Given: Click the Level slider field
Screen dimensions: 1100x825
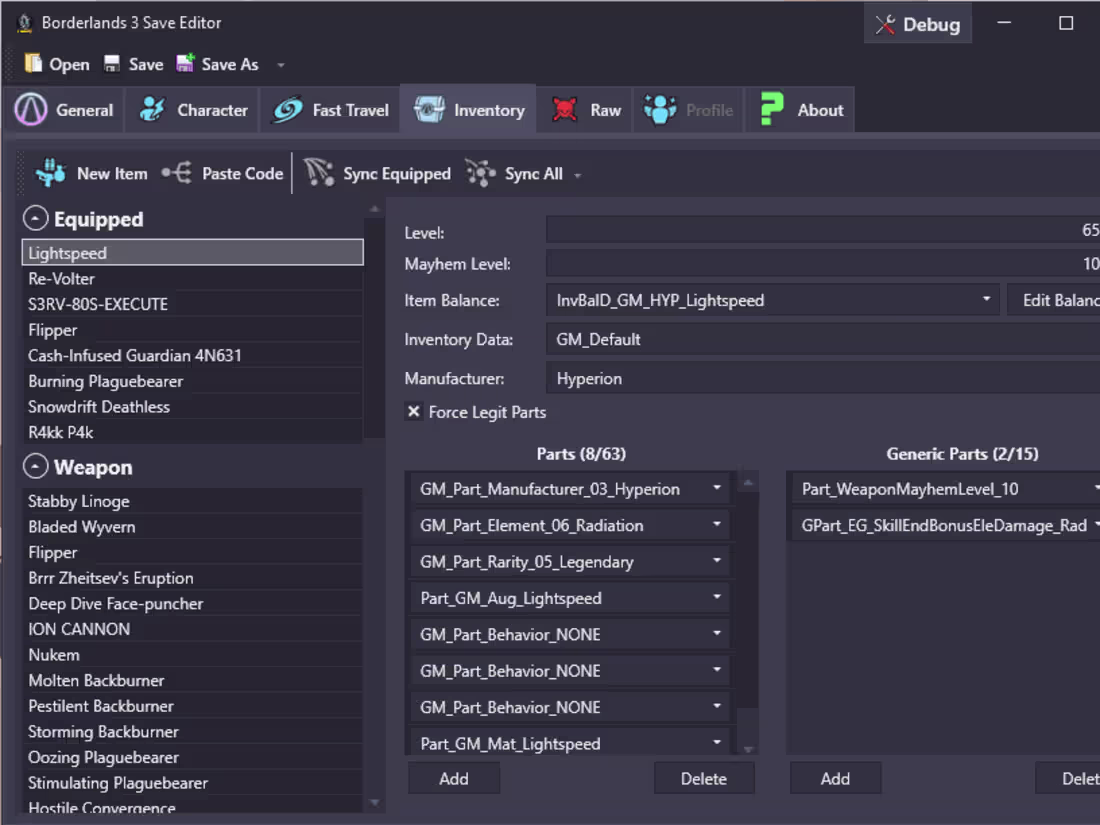Looking at the screenshot, I should pos(820,231).
